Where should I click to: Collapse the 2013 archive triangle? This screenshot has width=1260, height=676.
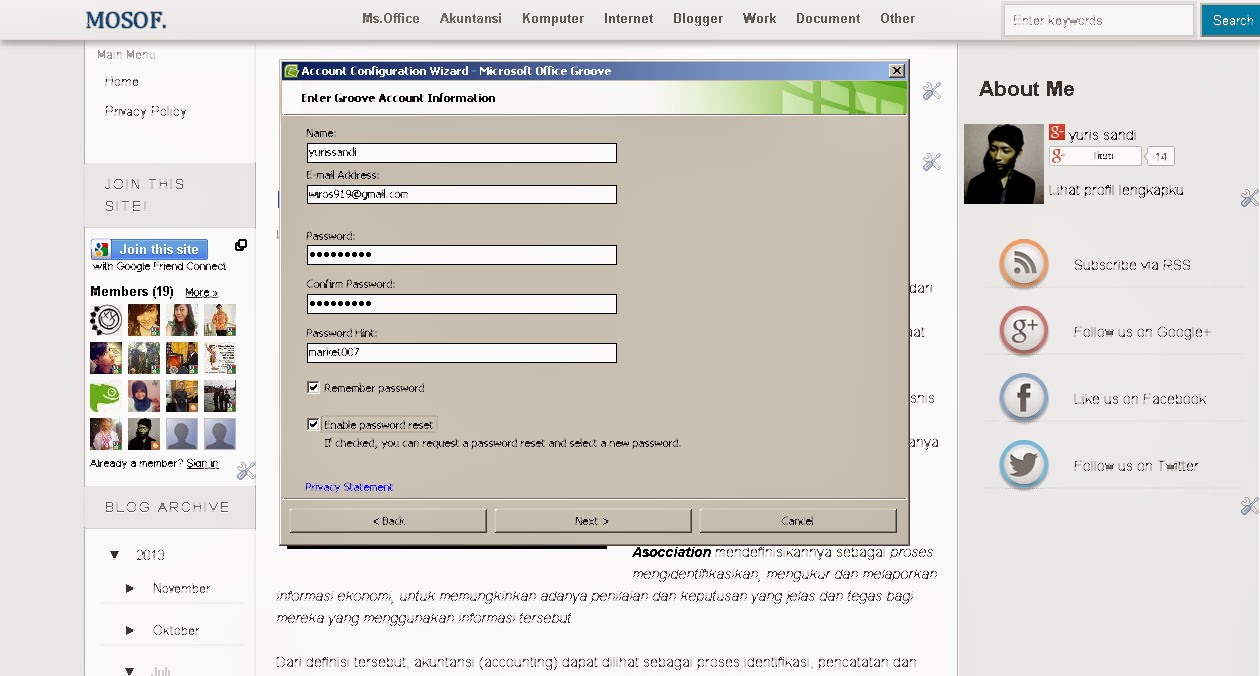coord(114,554)
